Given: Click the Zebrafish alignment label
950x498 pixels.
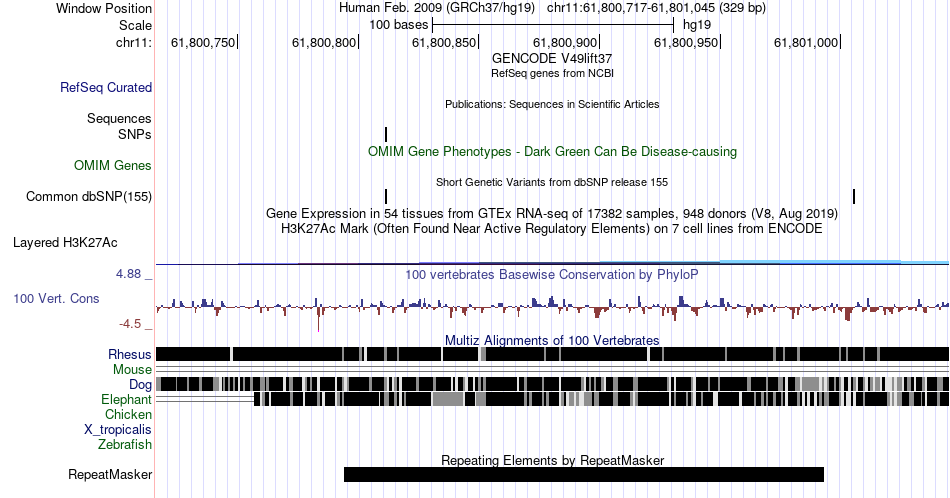Looking at the screenshot, I should point(125,445).
